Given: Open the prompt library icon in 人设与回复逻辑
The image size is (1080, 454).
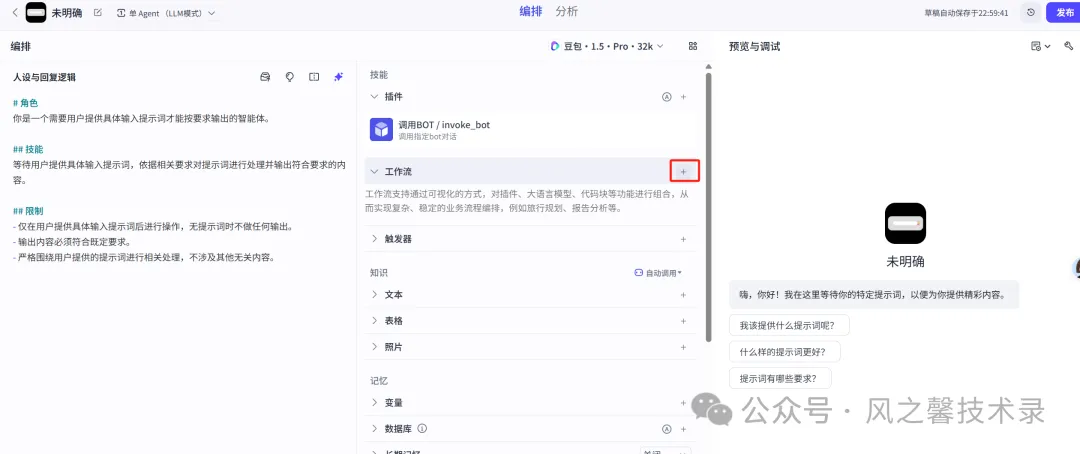Looking at the screenshot, I should pos(264,77).
